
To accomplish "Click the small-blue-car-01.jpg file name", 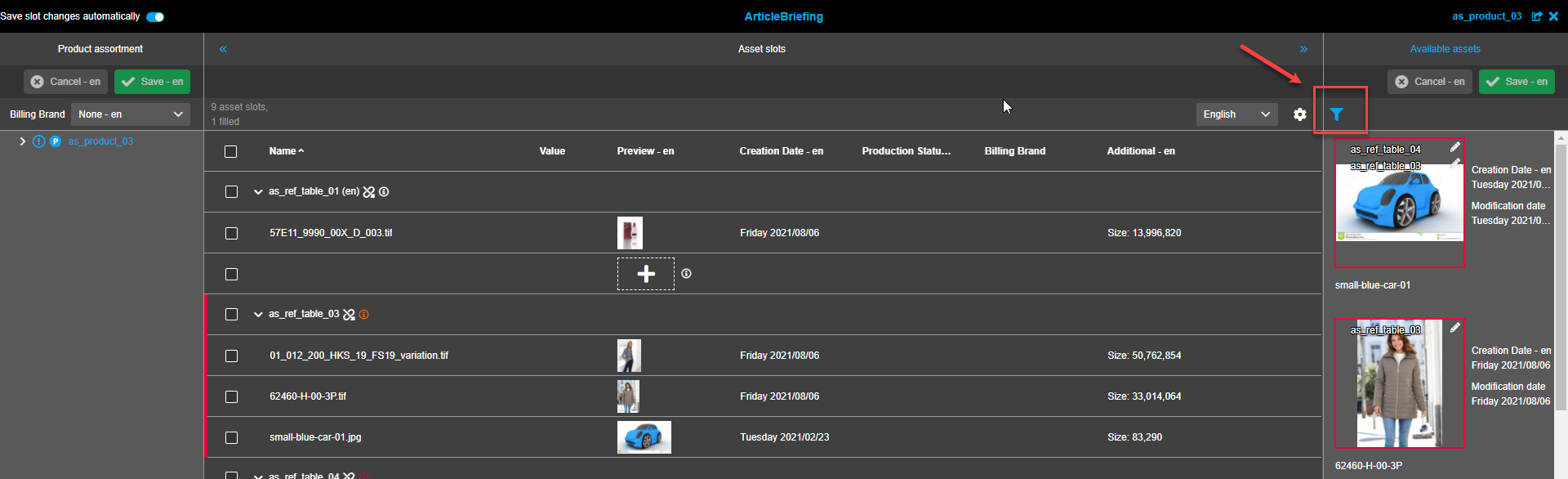I will 315,437.
